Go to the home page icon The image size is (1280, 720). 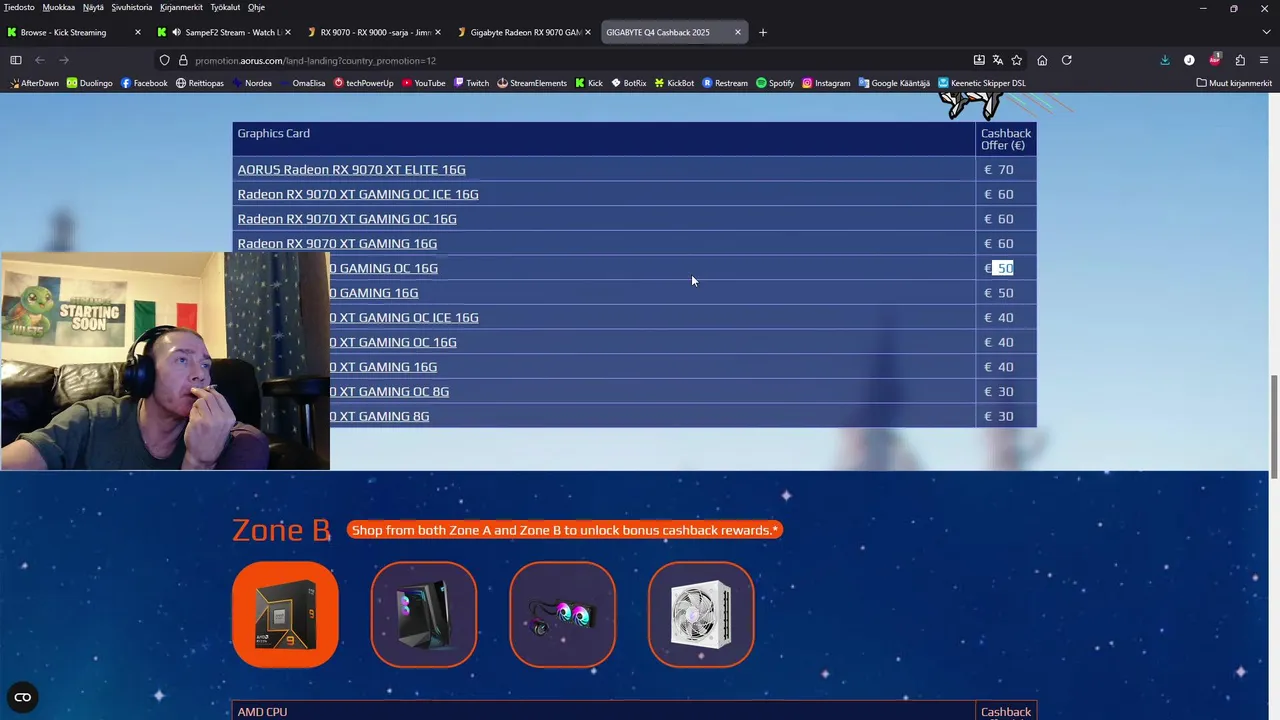(x=1042, y=60)
